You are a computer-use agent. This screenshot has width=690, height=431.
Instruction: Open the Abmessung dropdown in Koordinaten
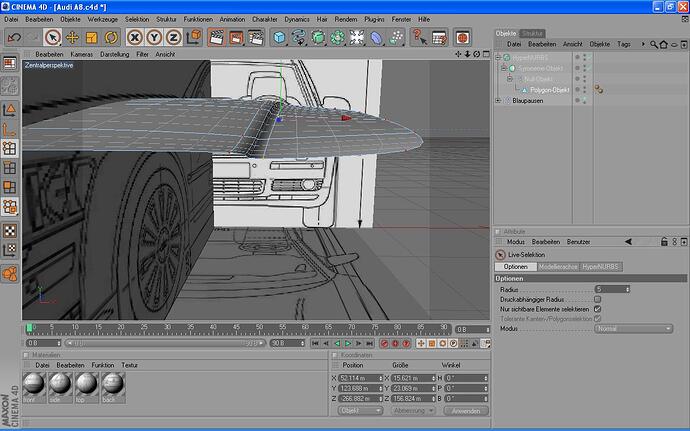pos(413,411)
